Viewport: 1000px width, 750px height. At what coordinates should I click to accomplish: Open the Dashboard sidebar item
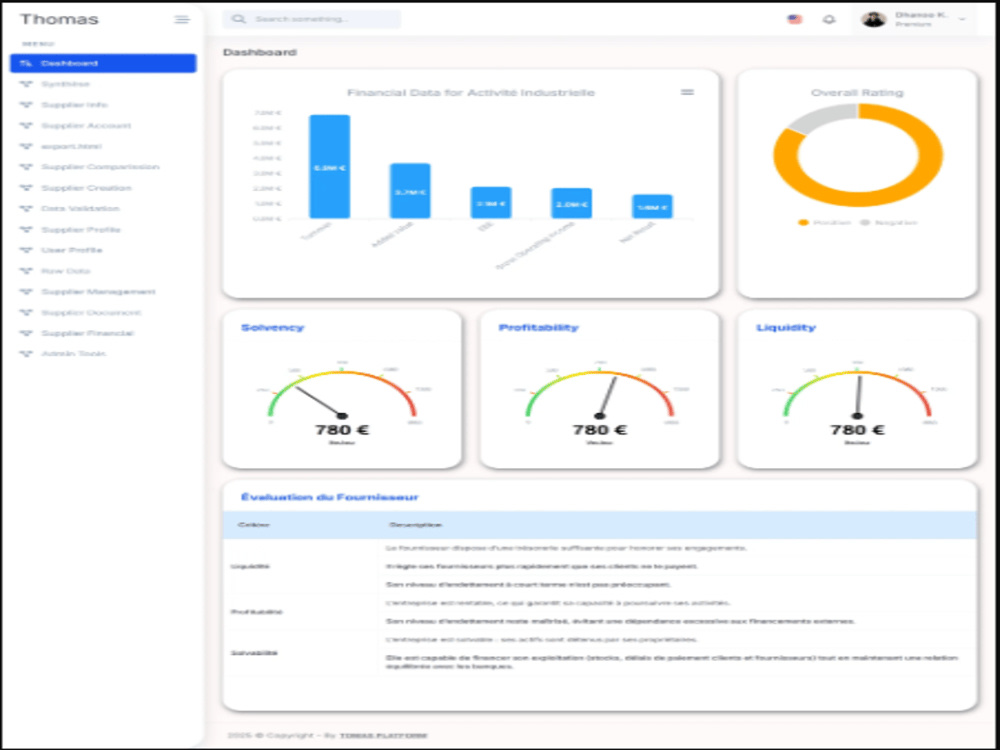[103, 63]
